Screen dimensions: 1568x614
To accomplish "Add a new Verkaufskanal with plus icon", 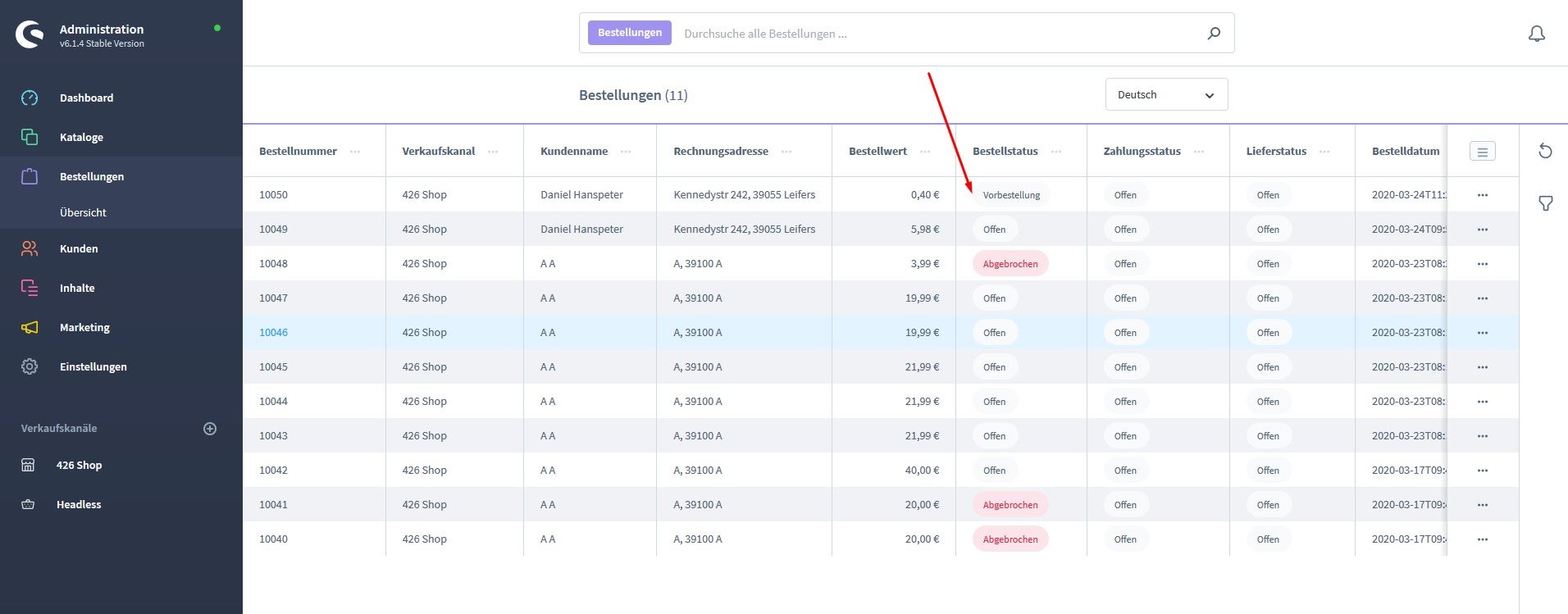I will (x=210, y=429).
